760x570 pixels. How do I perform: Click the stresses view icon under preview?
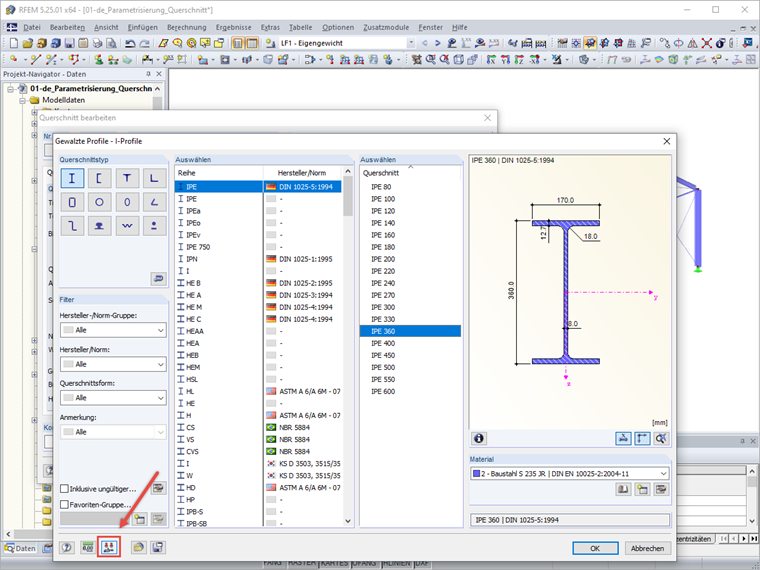pyautogui.click(x=623, y=439)
